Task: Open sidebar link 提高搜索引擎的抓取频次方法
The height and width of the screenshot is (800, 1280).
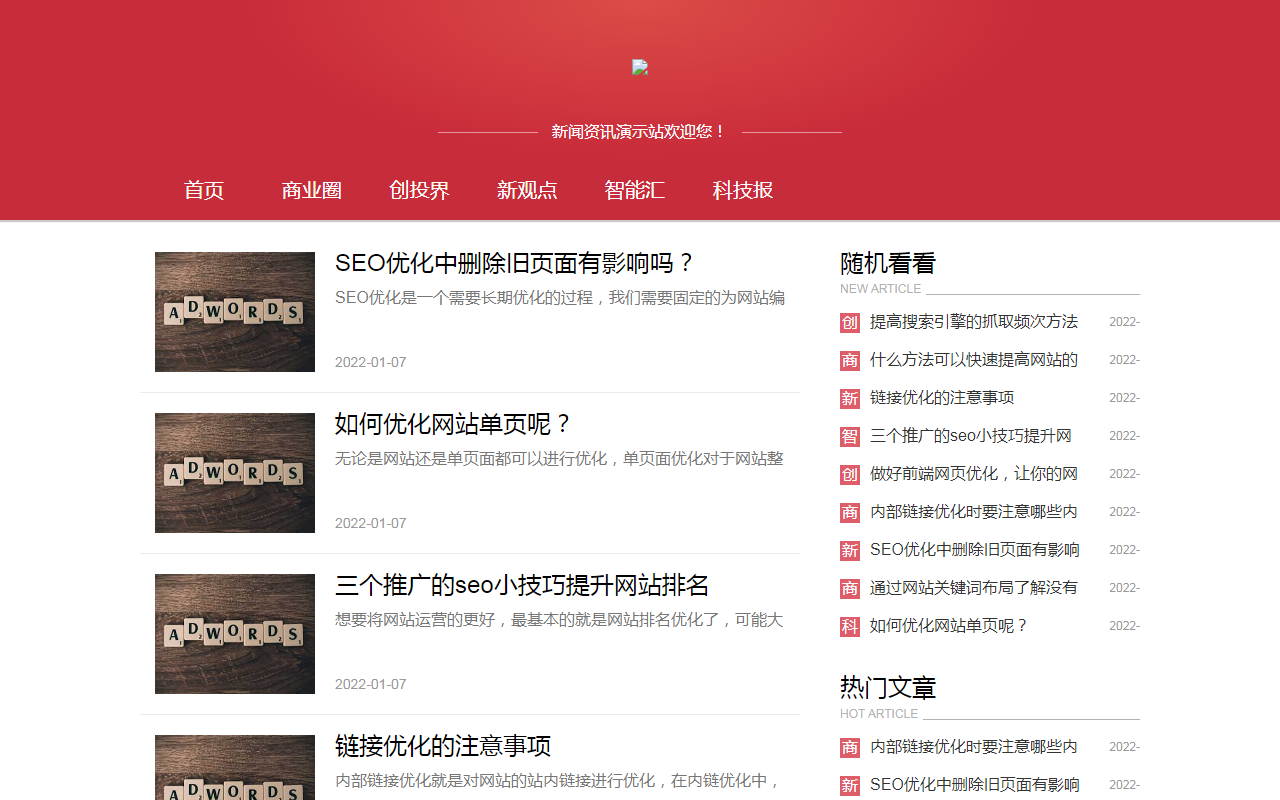Action: (x=974, y=322)
